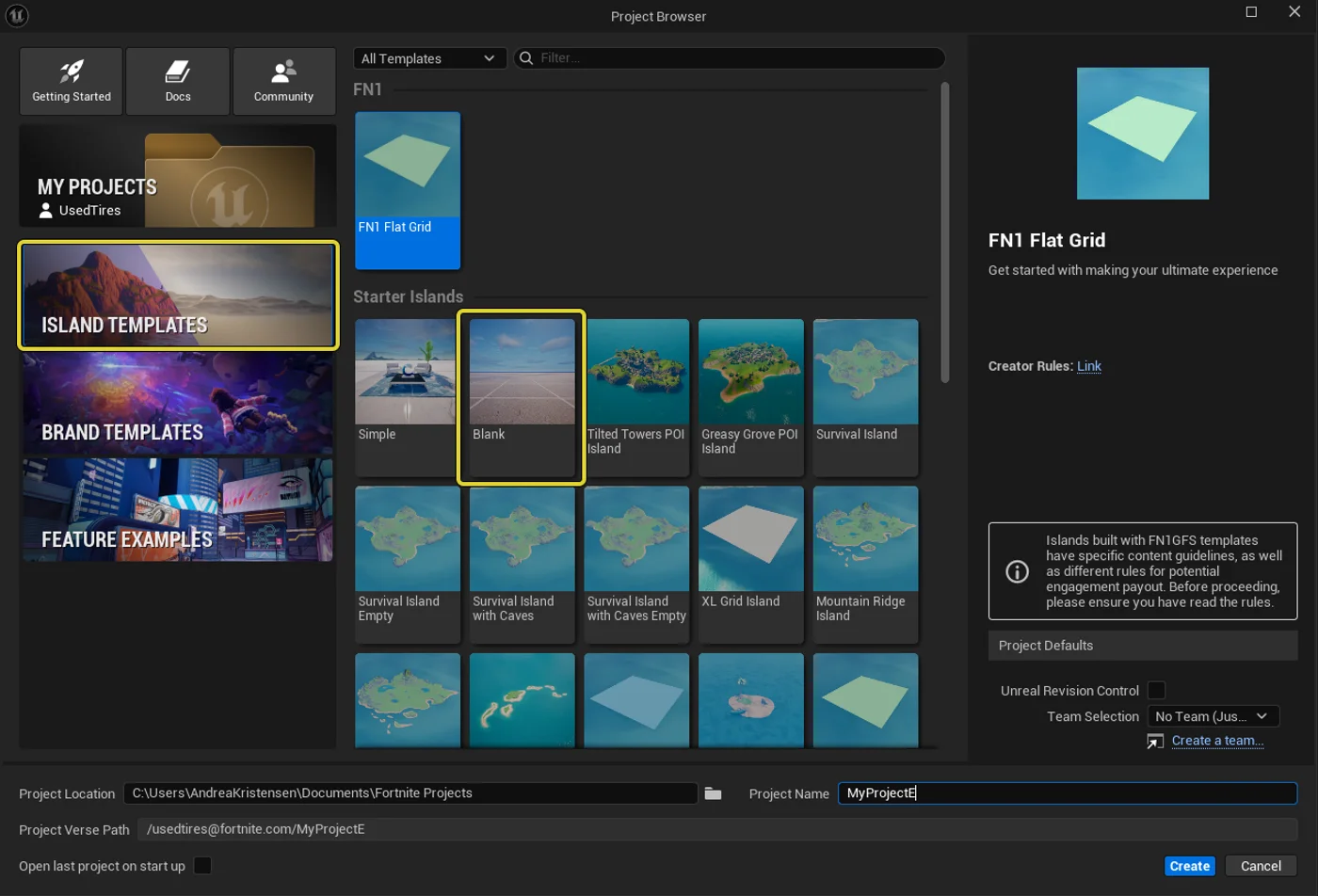Toggle Open last project on start up
This screenshot has width=1318, height=896.
click(x=202, y=866)
